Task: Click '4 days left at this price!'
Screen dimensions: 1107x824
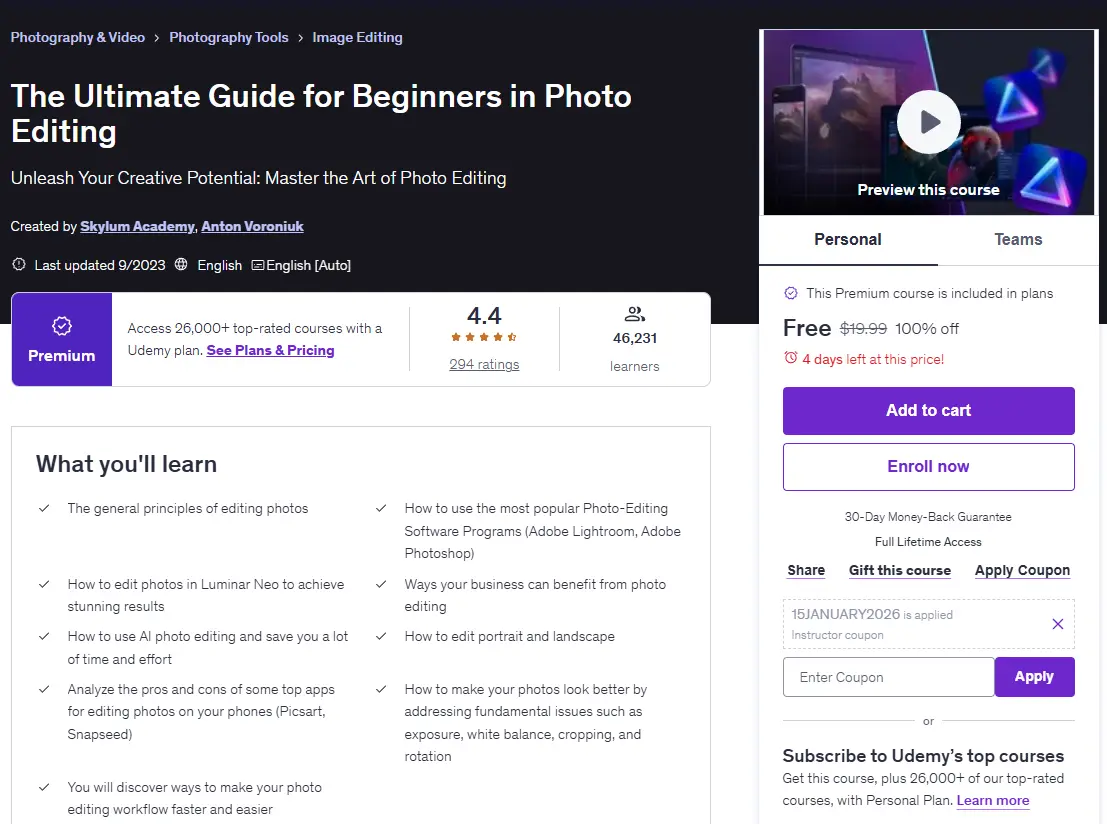Action: 873,359
